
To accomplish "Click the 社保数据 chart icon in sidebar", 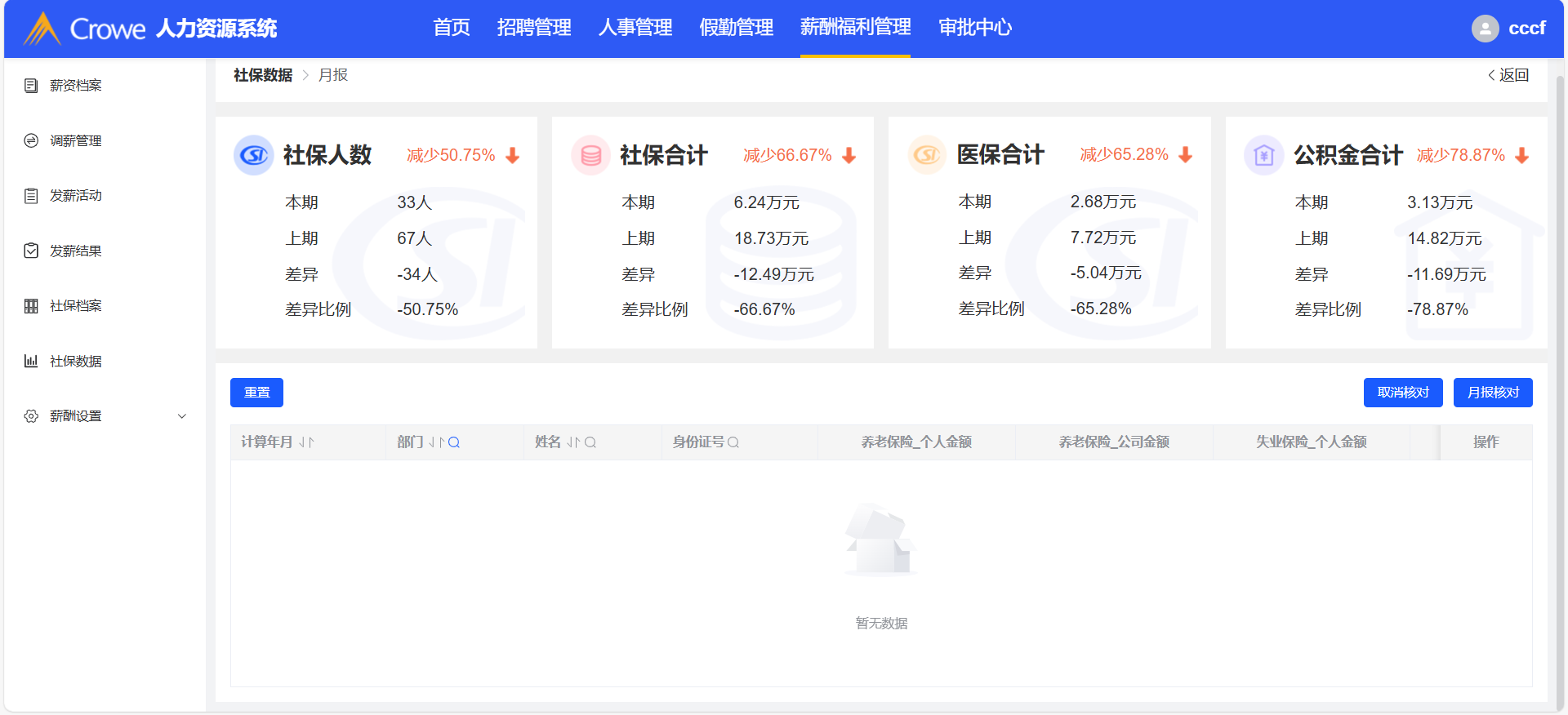I will point(31,361).
